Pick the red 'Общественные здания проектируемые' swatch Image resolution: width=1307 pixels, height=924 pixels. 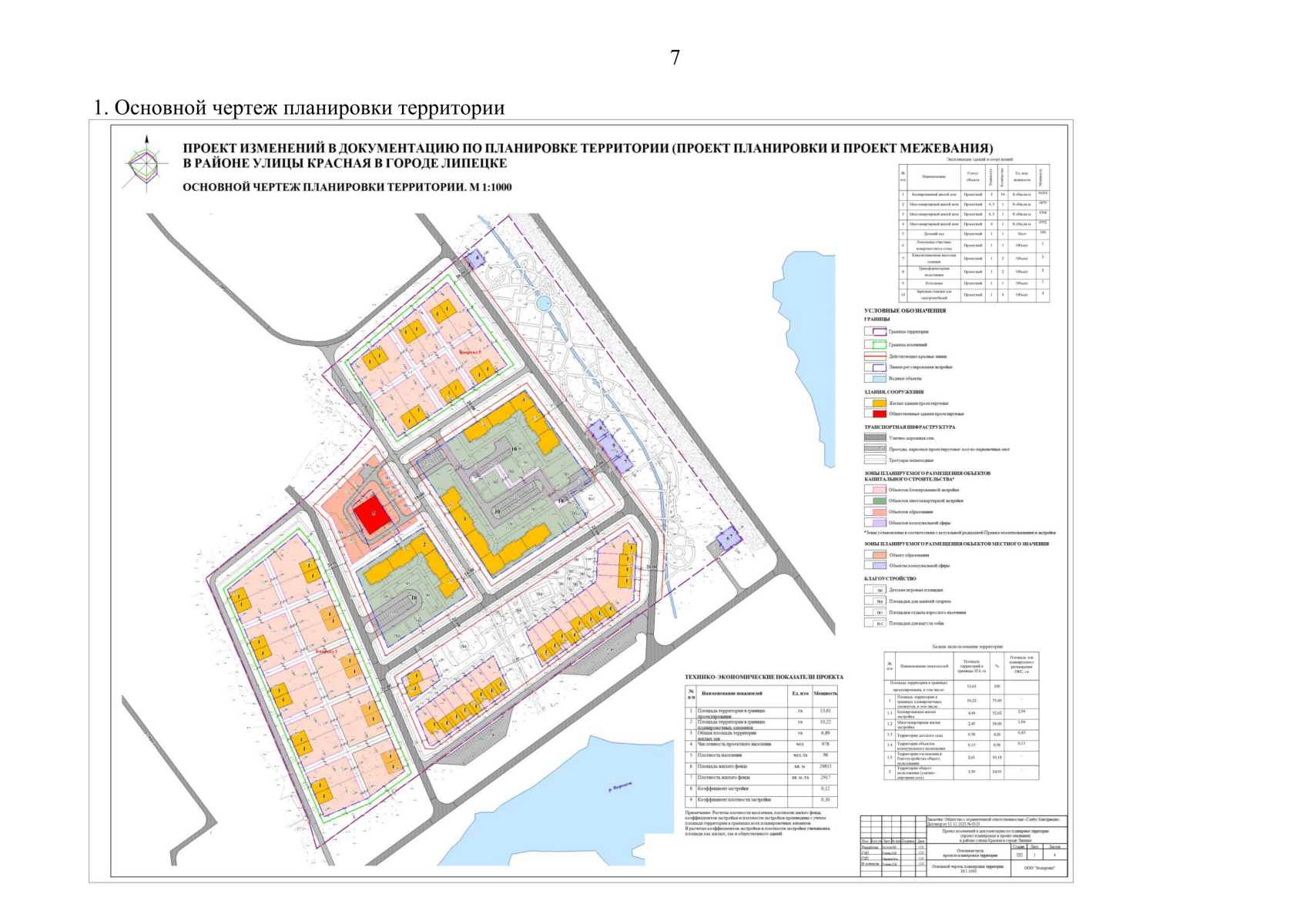874,413
